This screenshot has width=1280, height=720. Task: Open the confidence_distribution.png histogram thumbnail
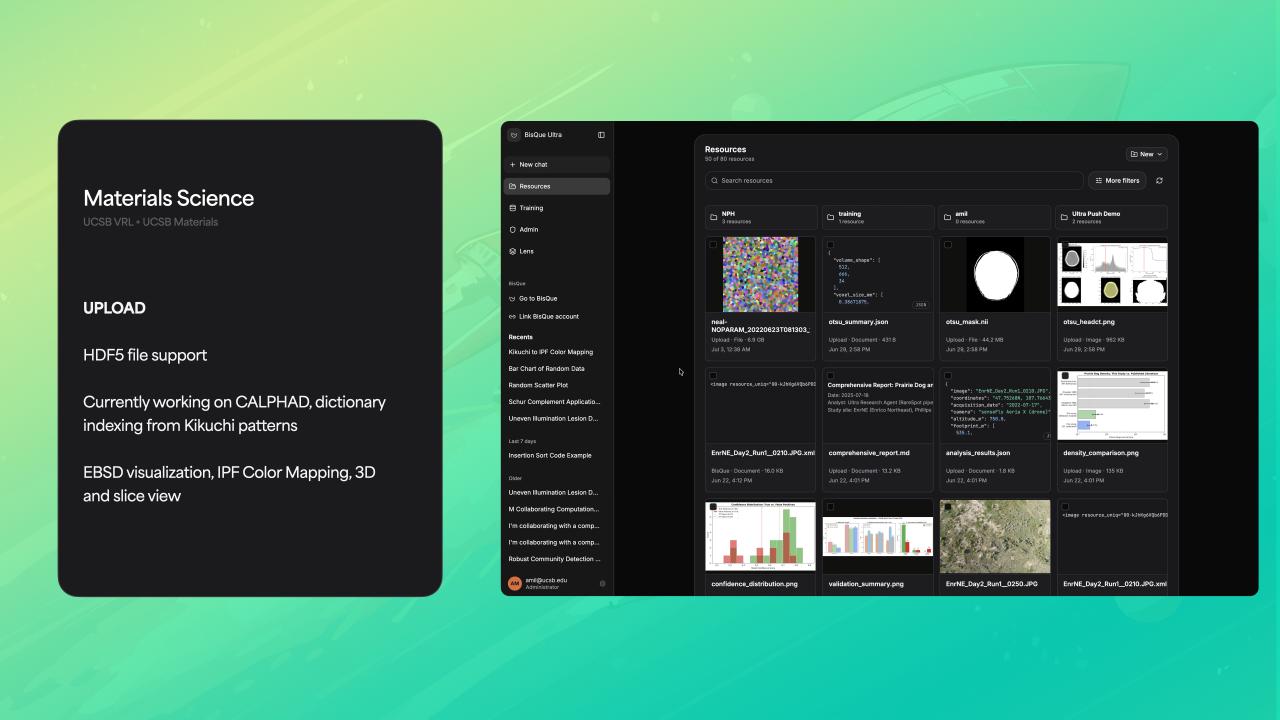click(x=761, y=536)
